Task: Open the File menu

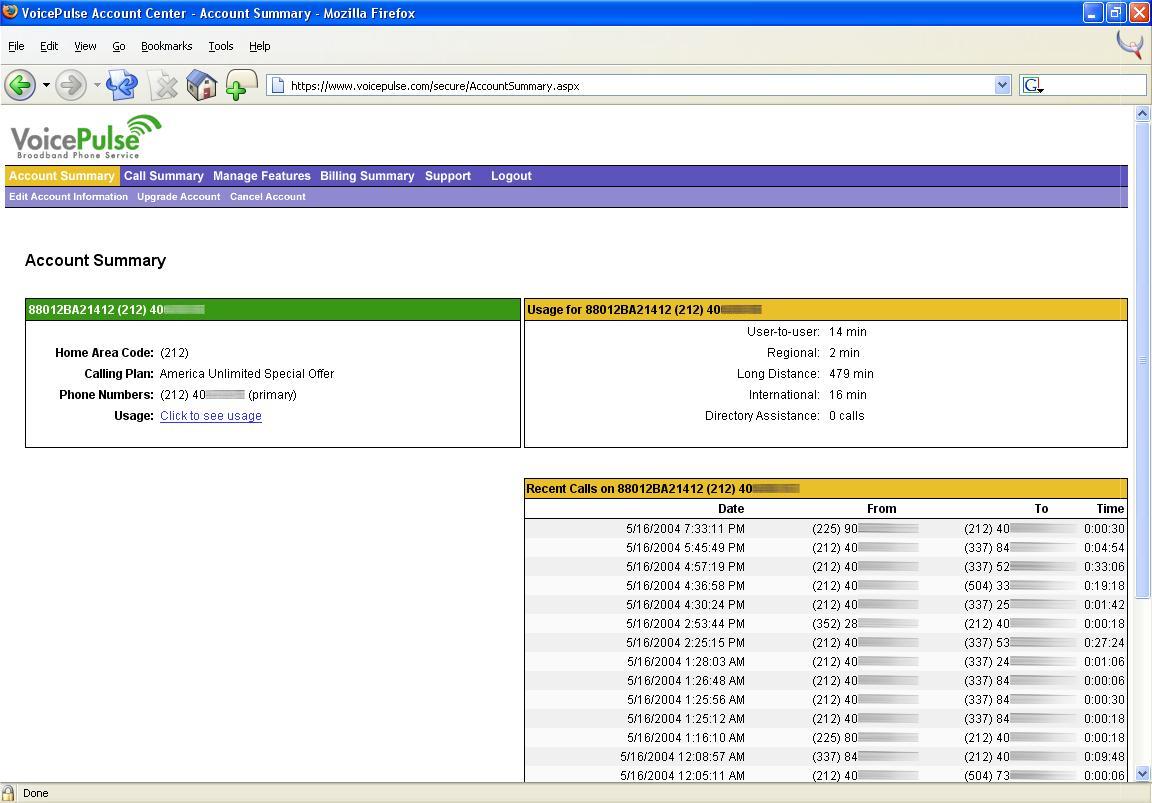Action: pos(16,46)
